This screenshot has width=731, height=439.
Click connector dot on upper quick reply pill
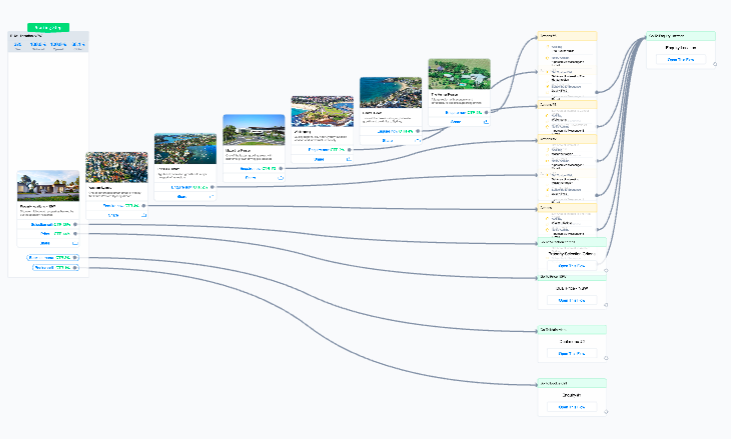pyautogui.click(x=75, y=257)
